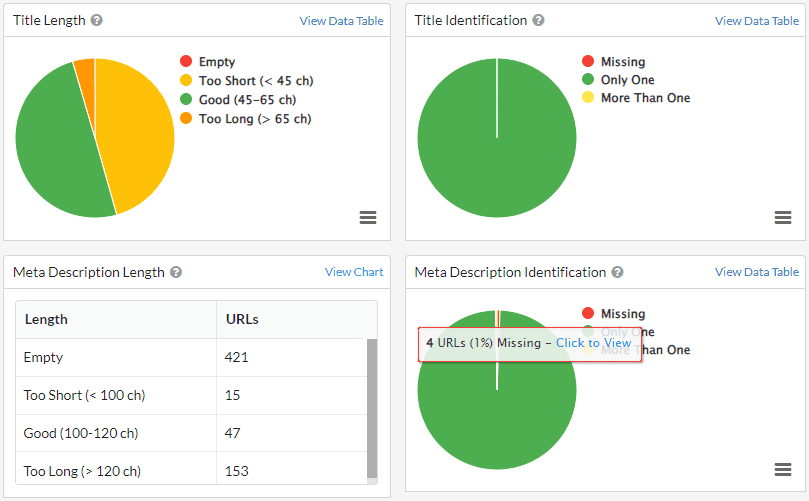Select the 153 URLs value cell
Viewport: 809px width, 501px height.
(x=292, y=468)
